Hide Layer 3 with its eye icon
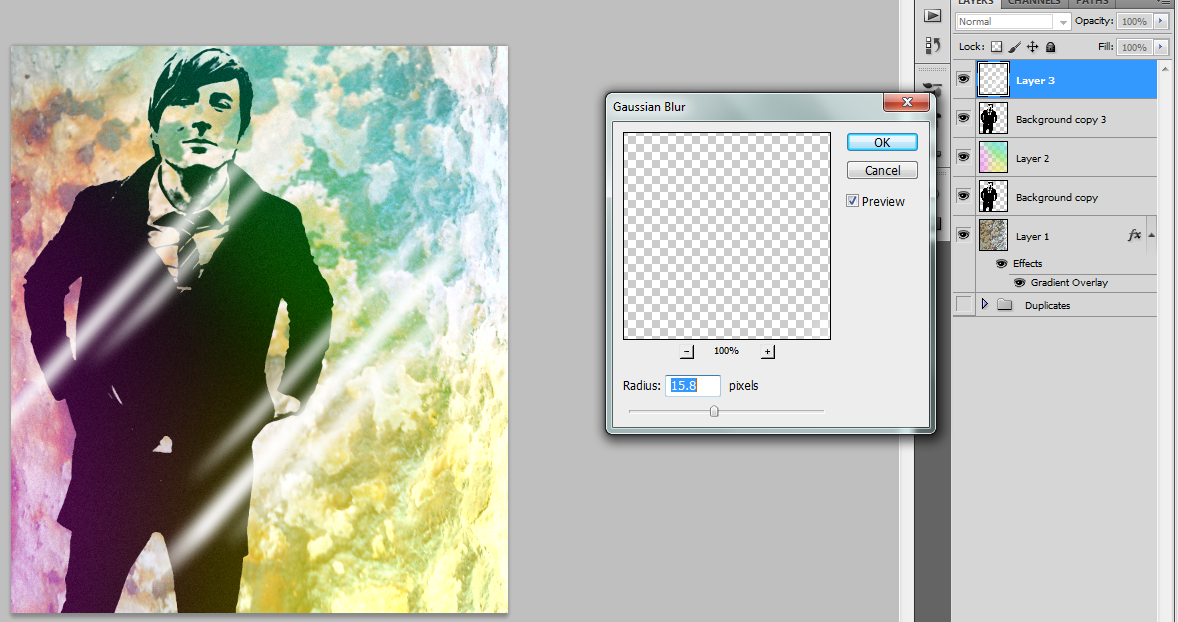The width and height of the screenshot is (1178, 622). coord(963,79)
